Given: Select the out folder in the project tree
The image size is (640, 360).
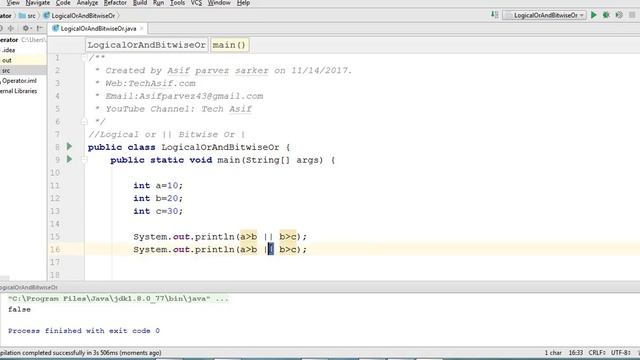Looking at the screenshot, I should click(x=7, y=60).
